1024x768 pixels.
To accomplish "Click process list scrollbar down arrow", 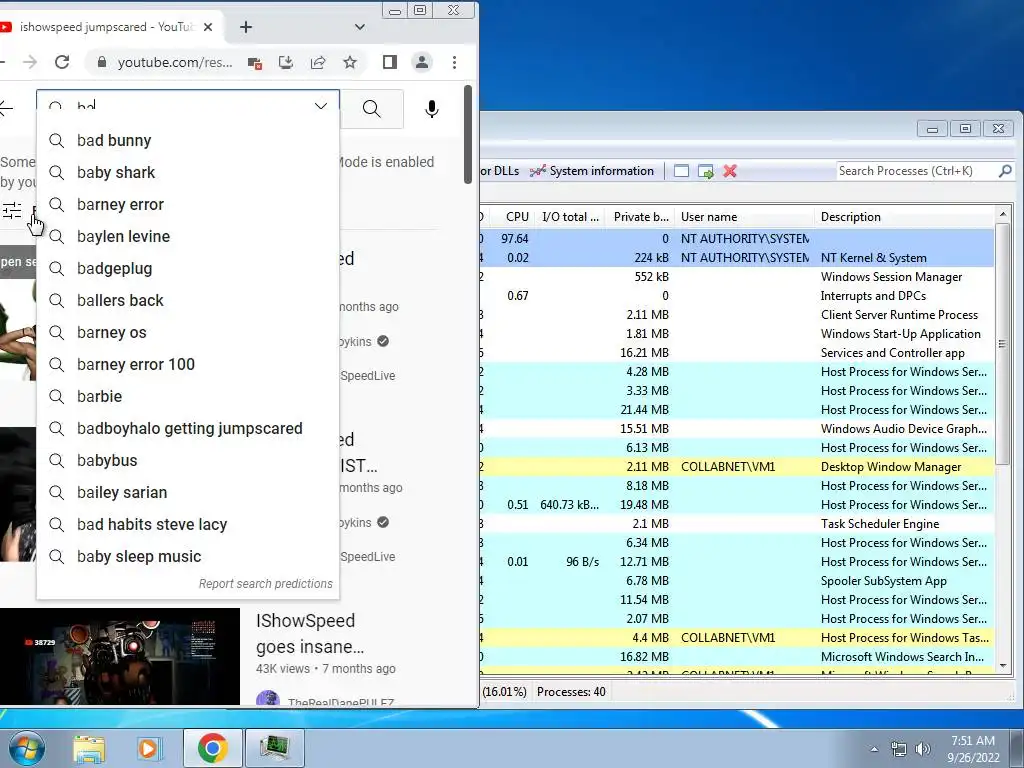I will pyautogui.click(x=1002, y=666).
